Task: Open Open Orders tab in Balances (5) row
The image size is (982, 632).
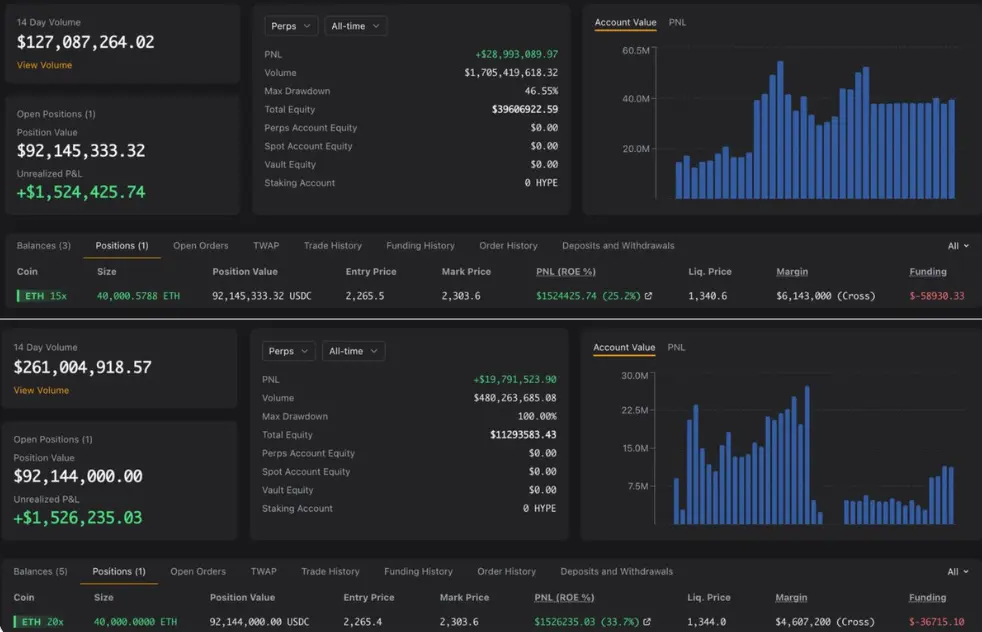Action: [198, 571]
